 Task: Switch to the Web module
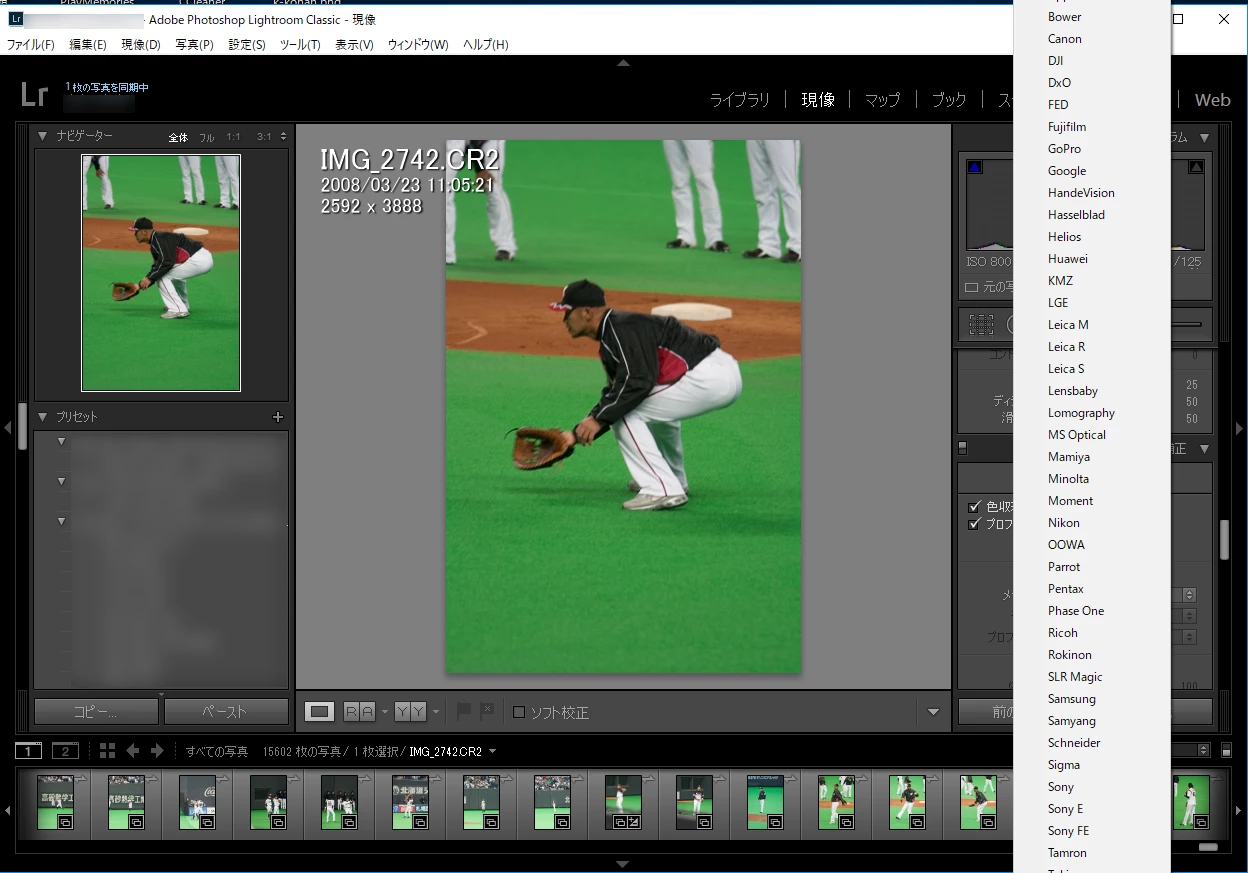[x=1212, y=100]
